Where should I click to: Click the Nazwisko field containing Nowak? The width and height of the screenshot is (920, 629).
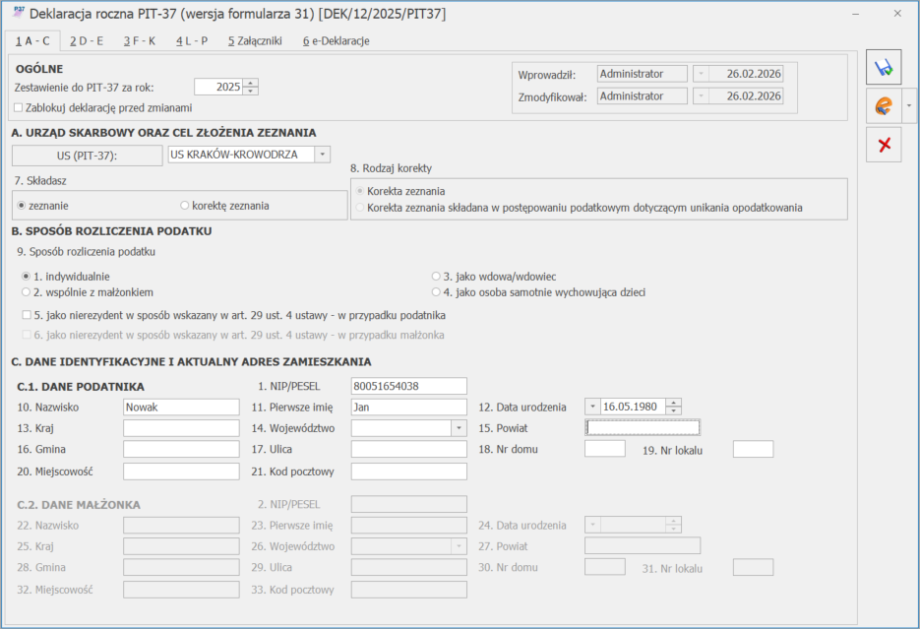181,407
